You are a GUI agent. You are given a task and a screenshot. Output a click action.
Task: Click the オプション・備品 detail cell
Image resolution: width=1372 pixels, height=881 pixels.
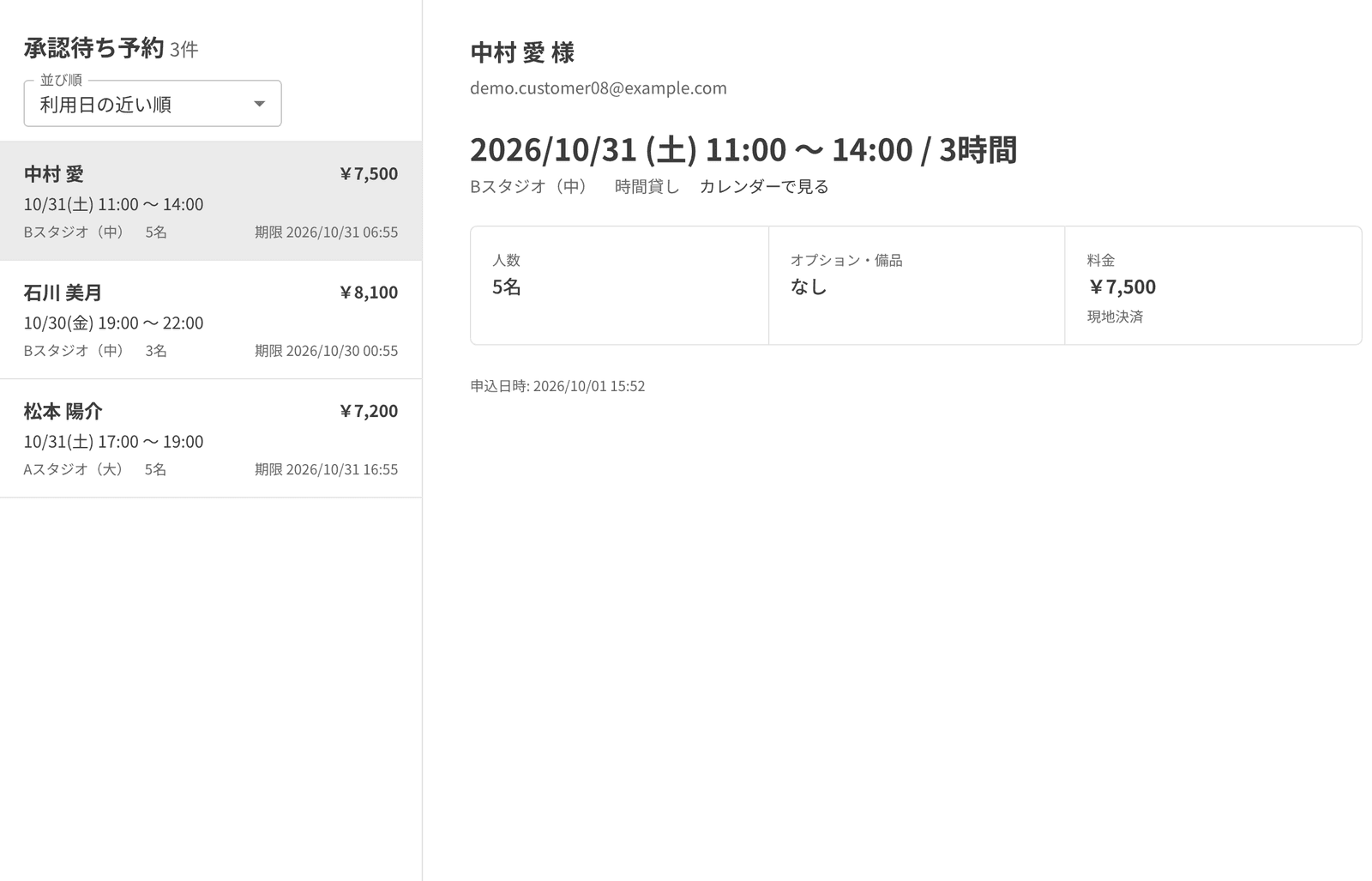(917, 286)
